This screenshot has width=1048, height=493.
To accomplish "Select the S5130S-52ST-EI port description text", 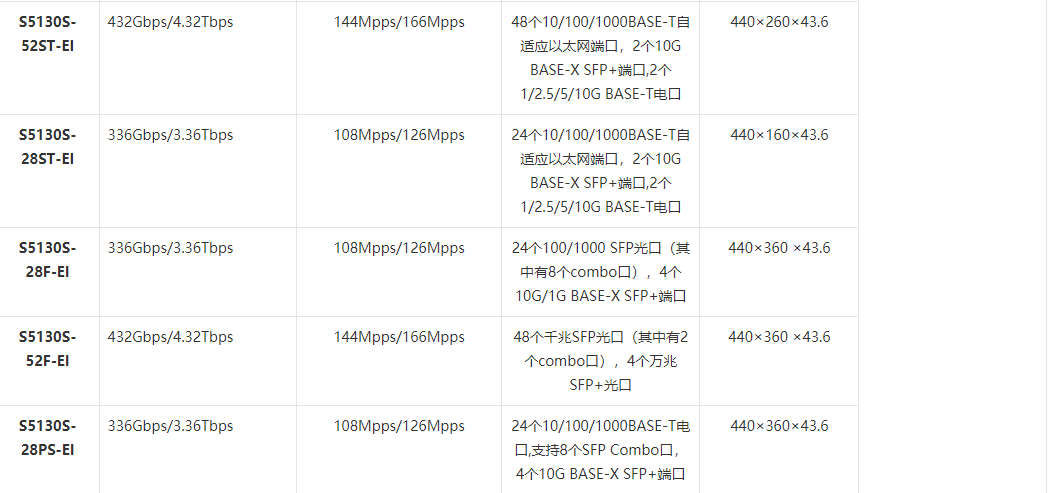I will (x=601, y=58).
